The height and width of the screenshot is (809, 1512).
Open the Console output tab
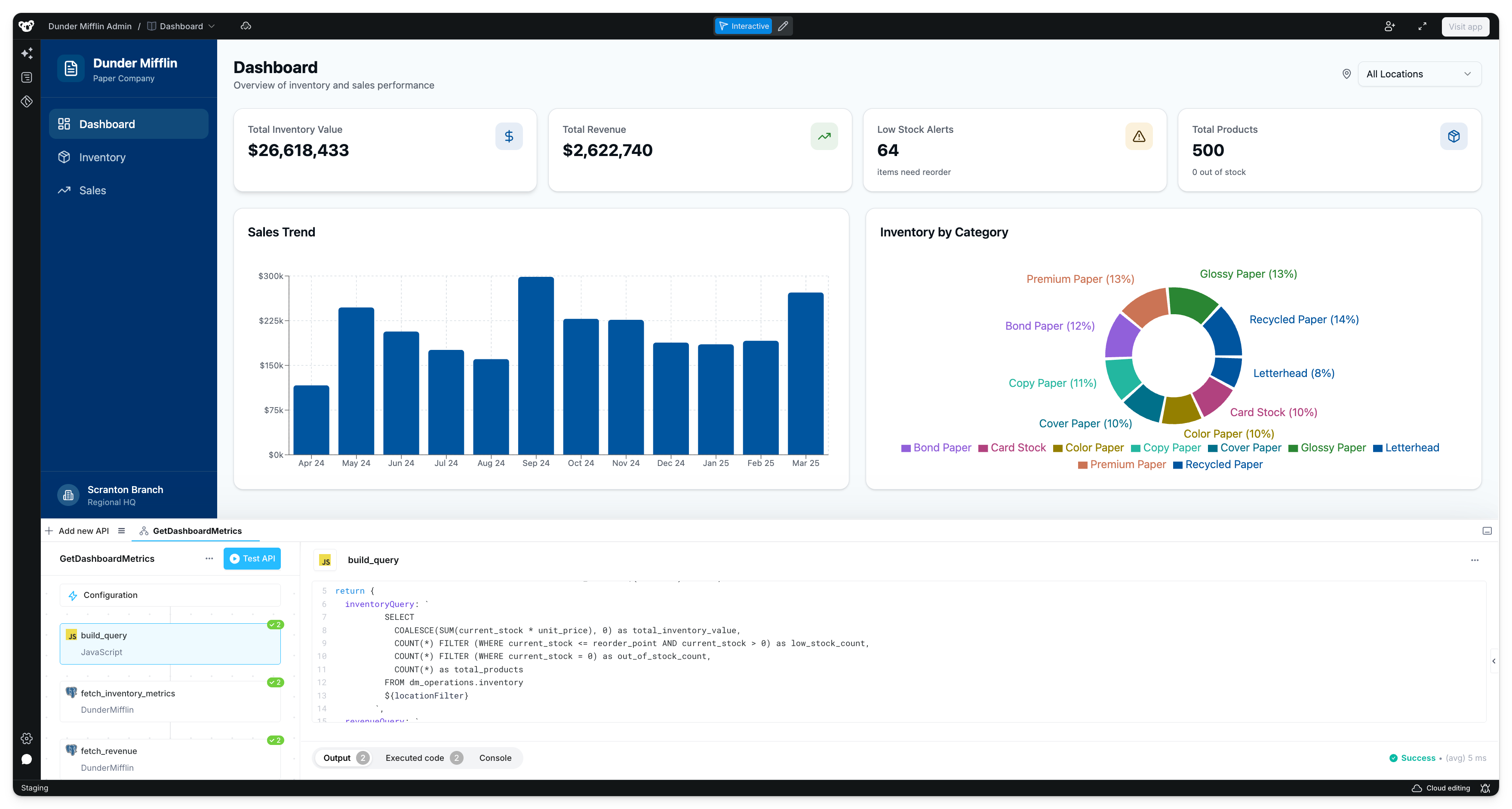[x=495, y=758]
